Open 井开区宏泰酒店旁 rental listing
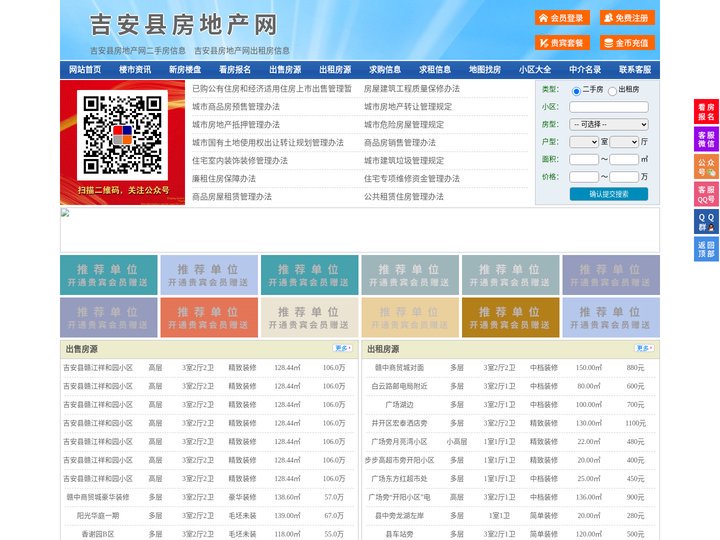 [x=399, y=423]
